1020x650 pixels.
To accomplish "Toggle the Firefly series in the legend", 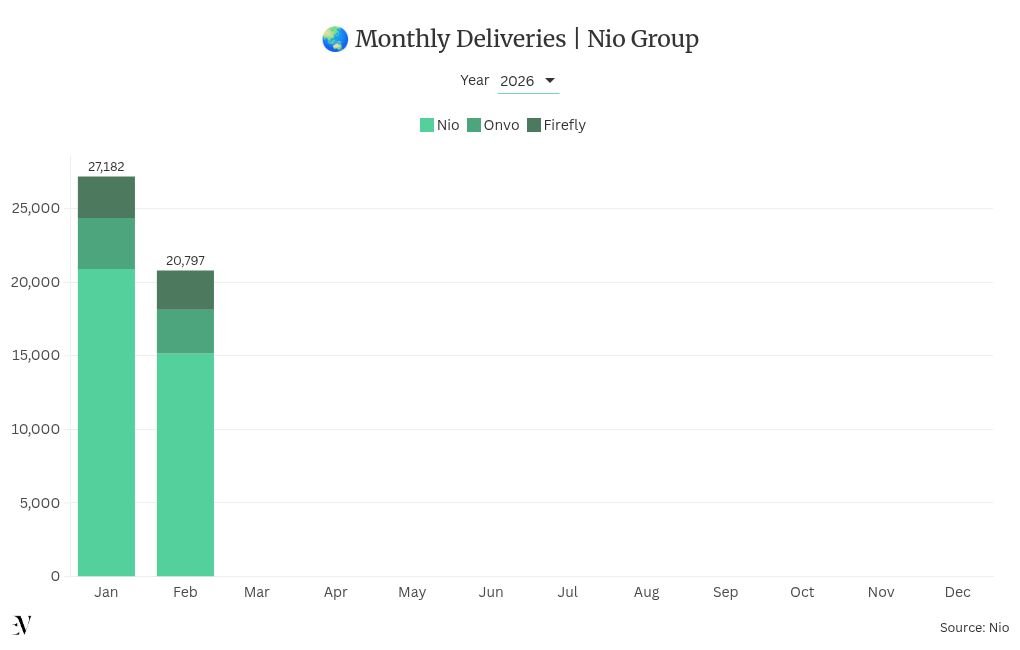I will click(x=564, y=125).
